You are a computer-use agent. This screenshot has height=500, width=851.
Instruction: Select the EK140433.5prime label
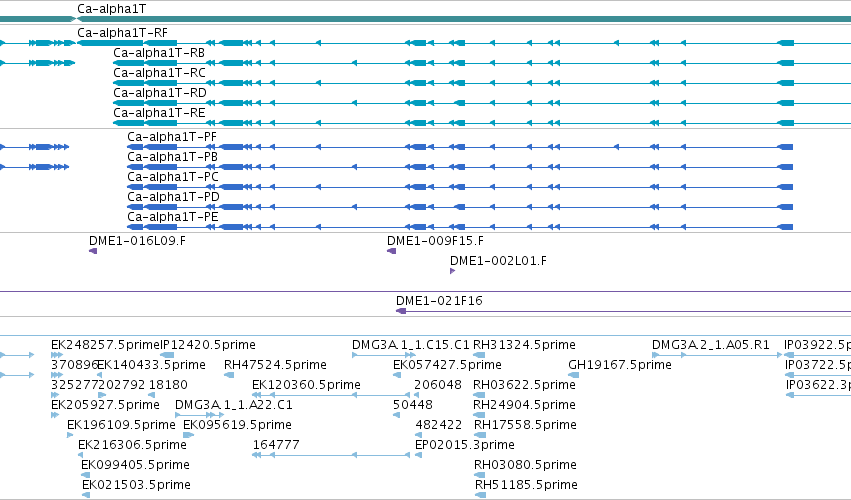(151, 365)
